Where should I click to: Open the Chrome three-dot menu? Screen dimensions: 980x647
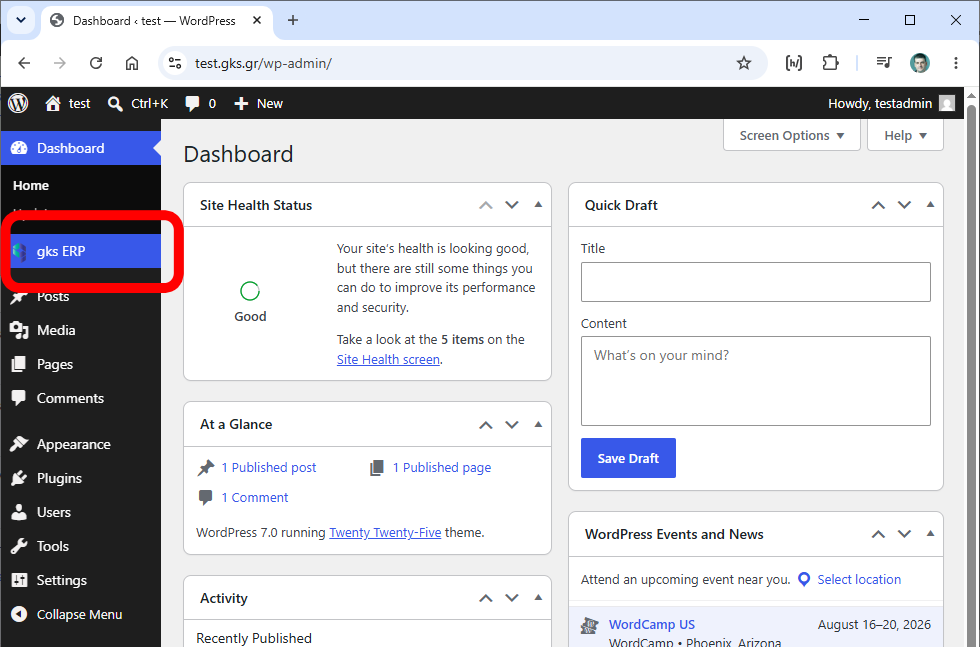point(956,63)
